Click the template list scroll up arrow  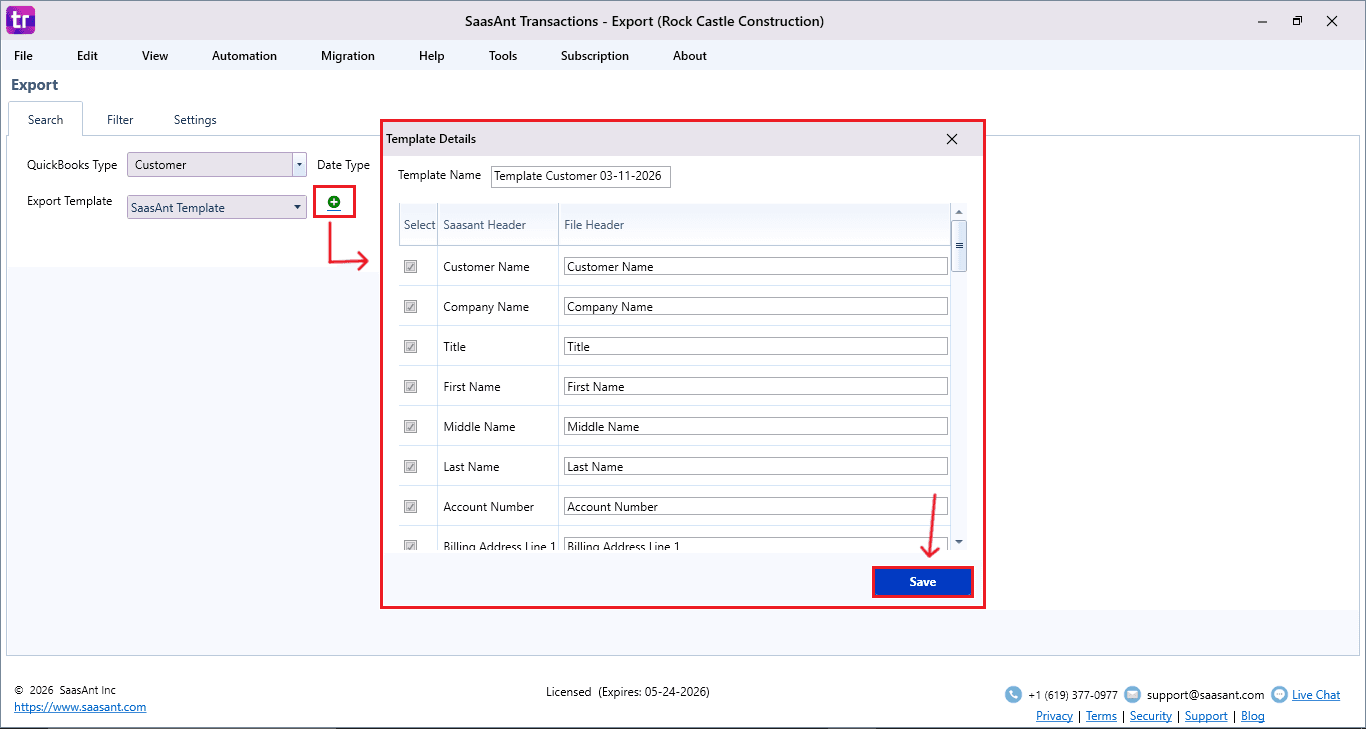(959, 212)
